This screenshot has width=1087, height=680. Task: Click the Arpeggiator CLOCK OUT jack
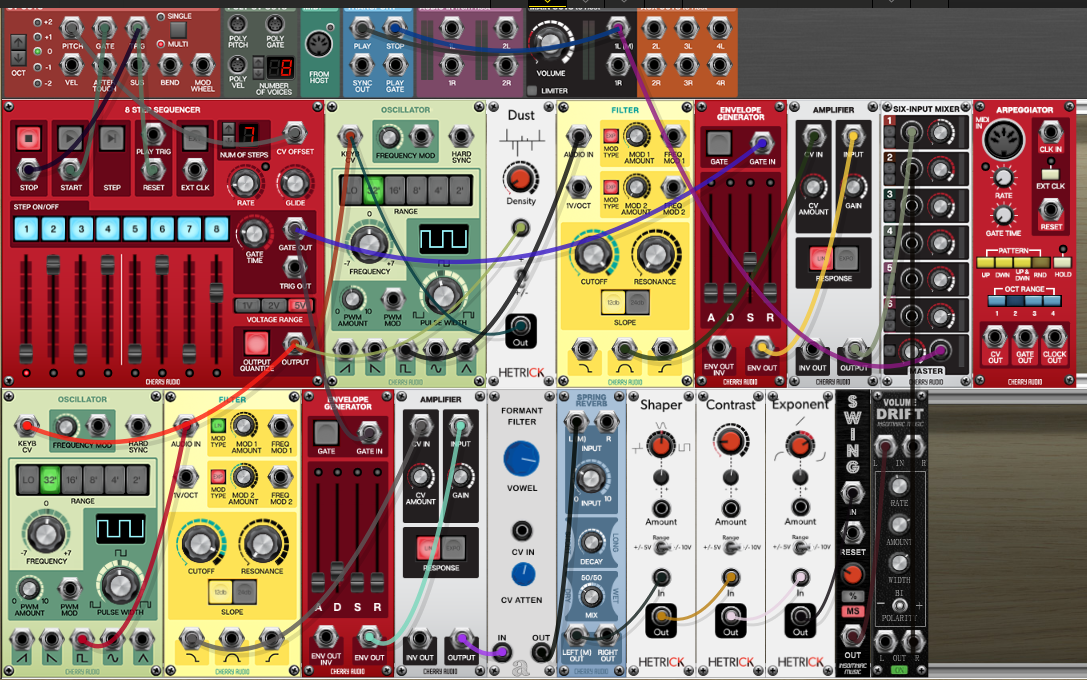[1054, 338]
